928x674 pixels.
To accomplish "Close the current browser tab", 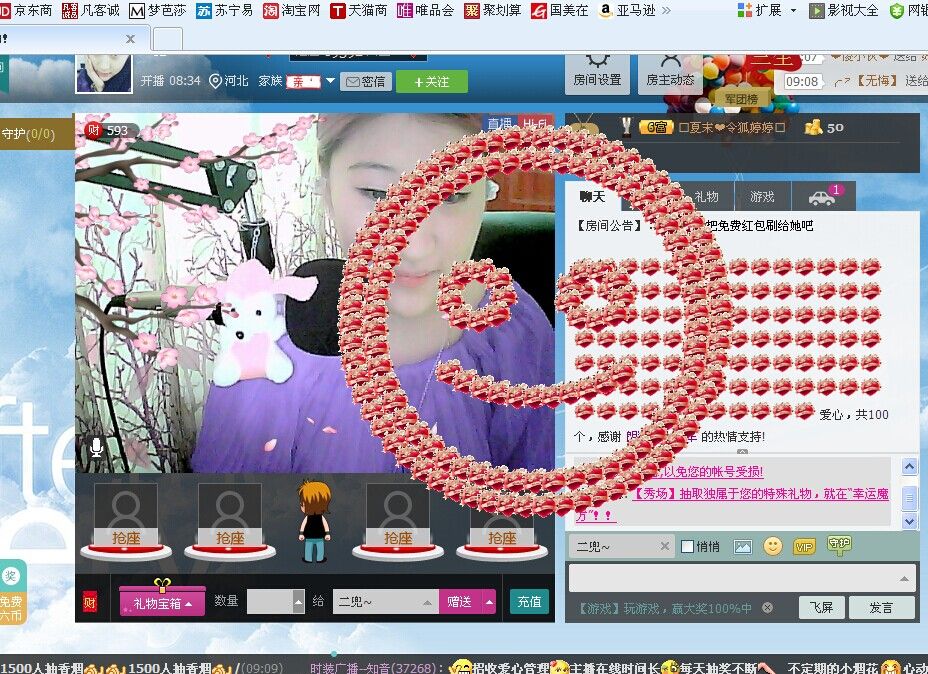I will coord(130,39).
